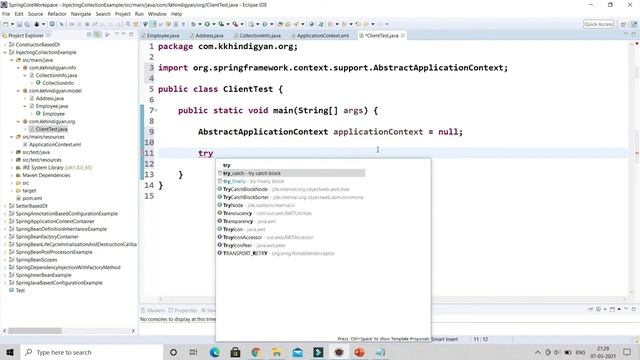Viewport: 640px width, 360px height.
Task: Collapse the main method fold marker at line 7
Action: tap(156, 110)
